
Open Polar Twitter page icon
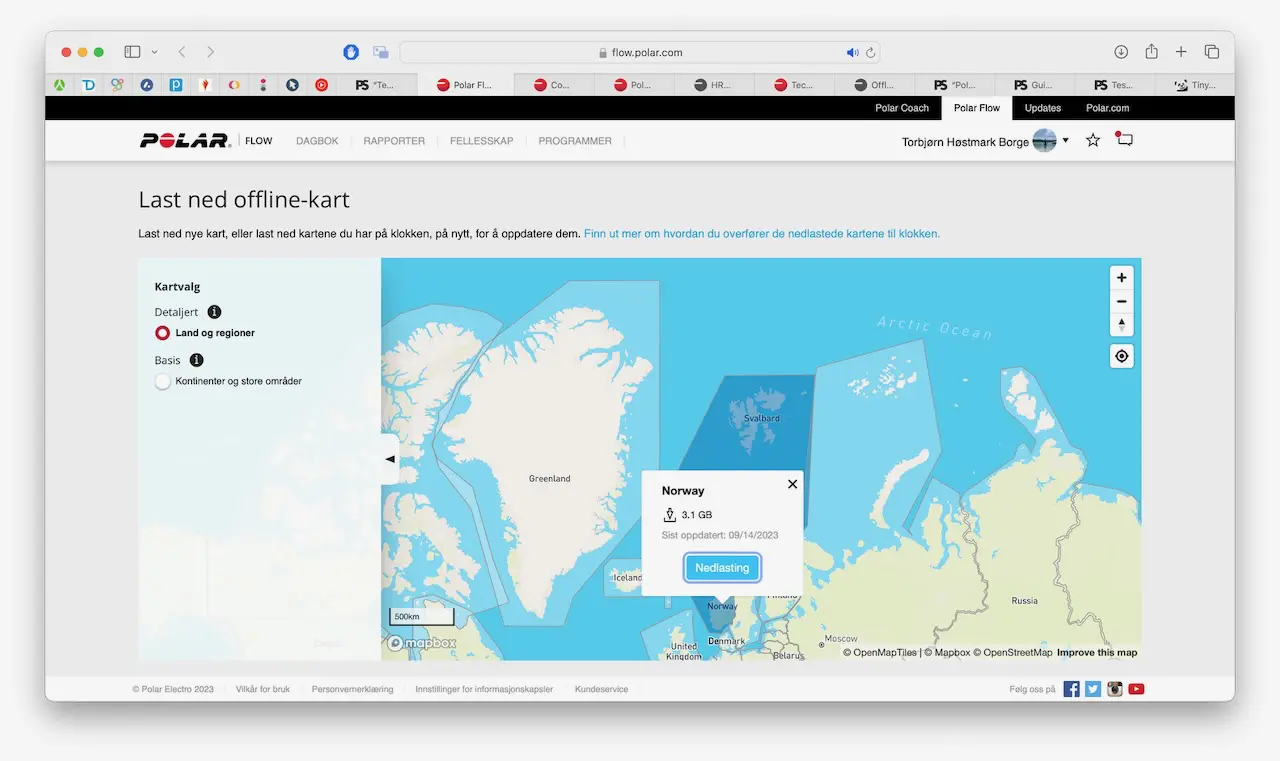pyautogui.click(x=1093, y=689)
